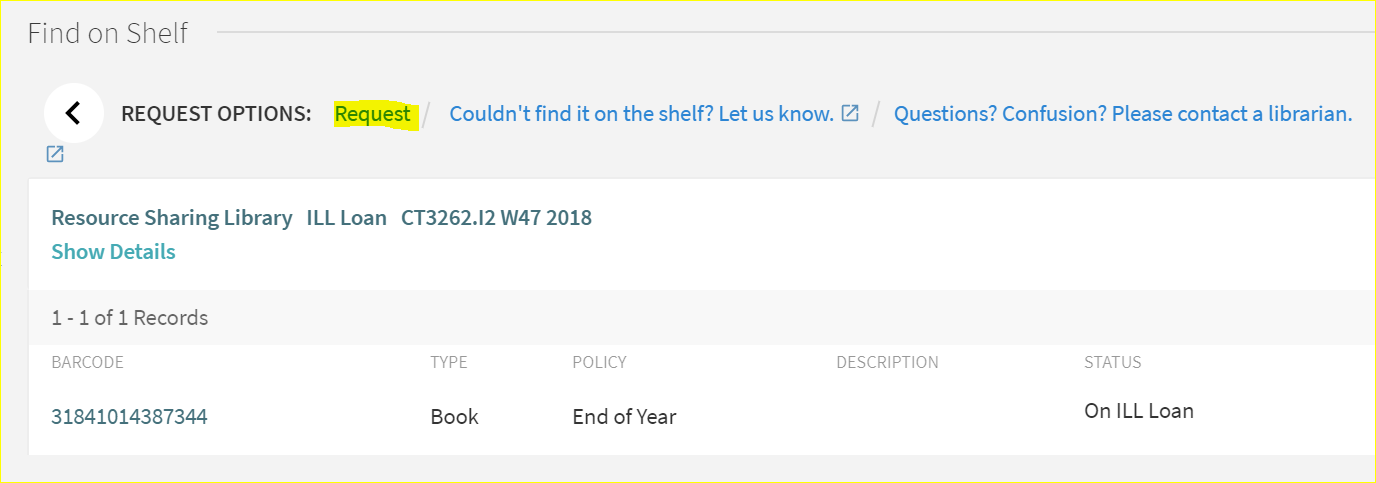Click external-link icon below the back arrow
This screenshot has height=483, width=1376.
click(x=55, y=154)
